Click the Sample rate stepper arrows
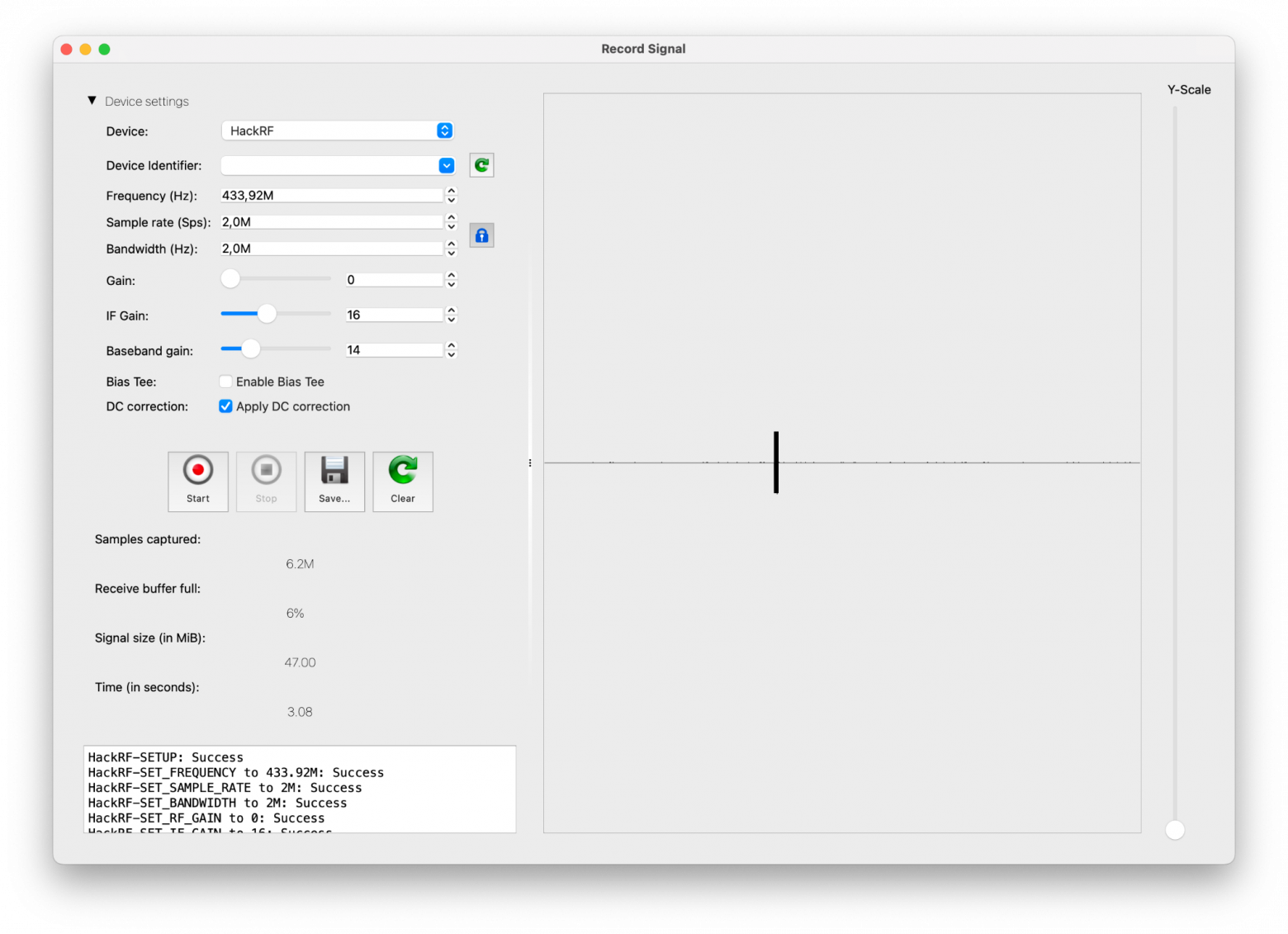Image resolution: width=1288 pixels, height=934 pixels. pyautogui.click(x=451, y=222)
